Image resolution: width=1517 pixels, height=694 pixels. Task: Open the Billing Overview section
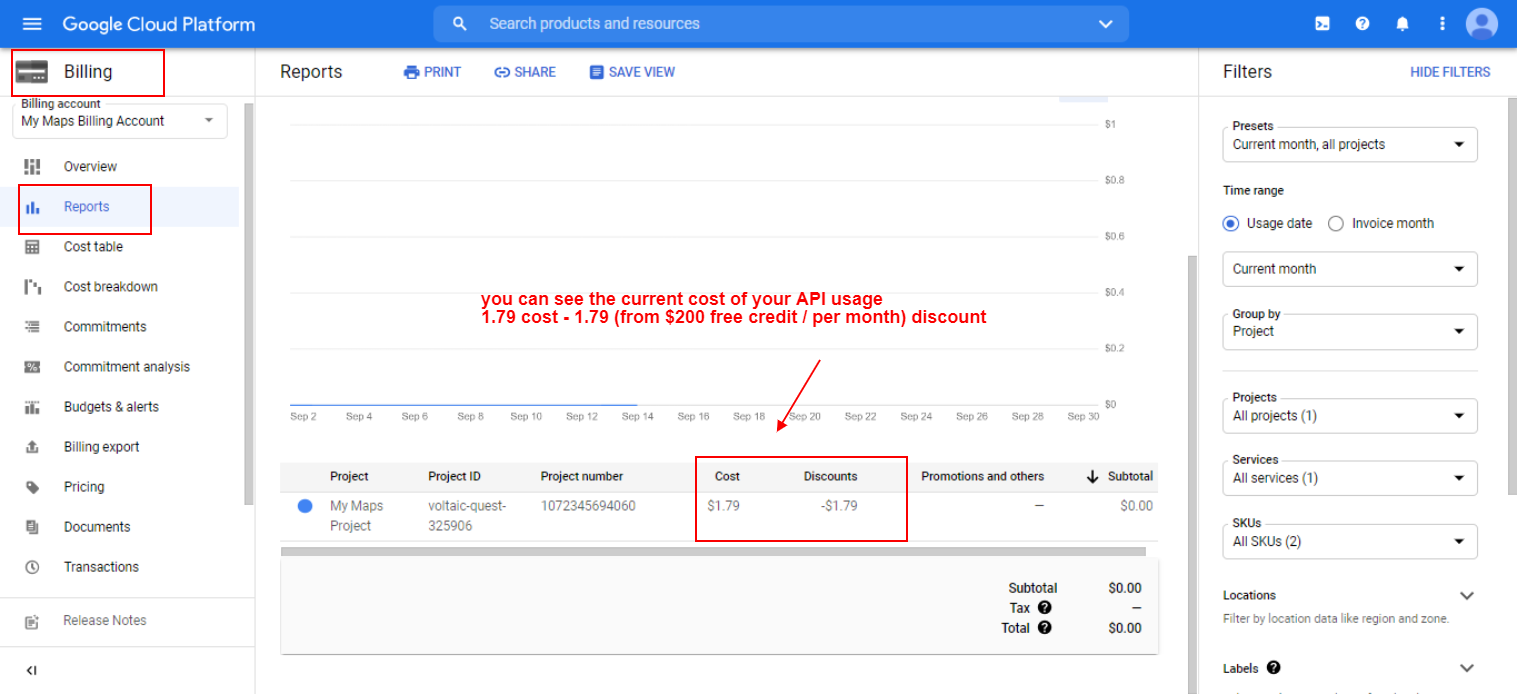coord(89,166)
